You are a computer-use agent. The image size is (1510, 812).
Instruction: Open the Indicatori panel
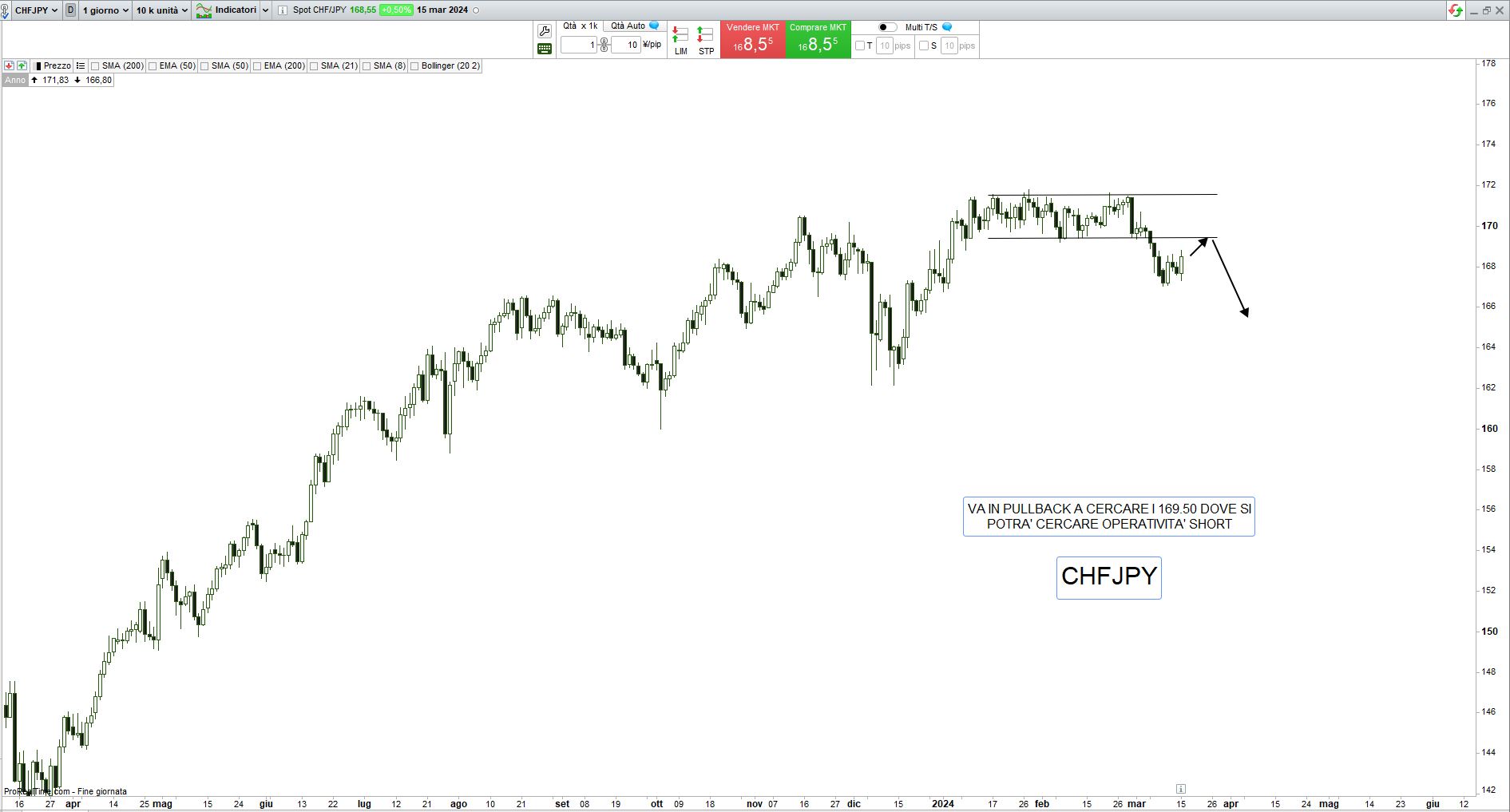227,10
